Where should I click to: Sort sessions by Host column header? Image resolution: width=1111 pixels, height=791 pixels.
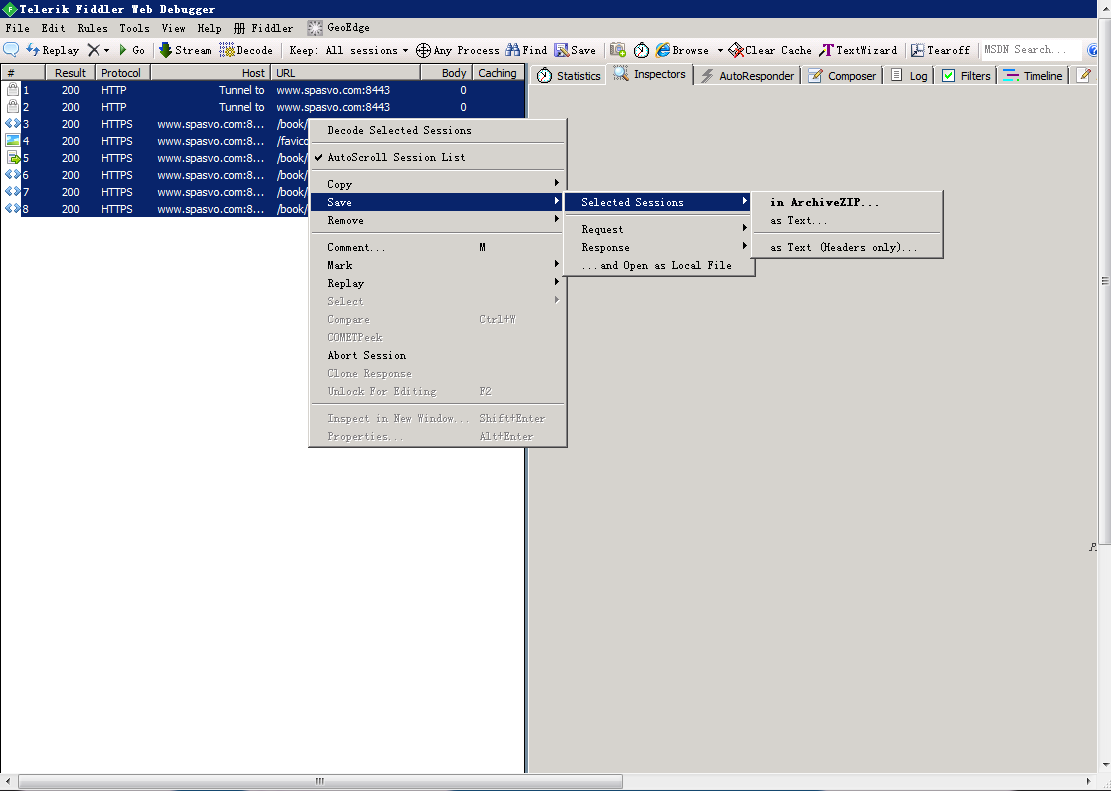(x=210, y=72)
